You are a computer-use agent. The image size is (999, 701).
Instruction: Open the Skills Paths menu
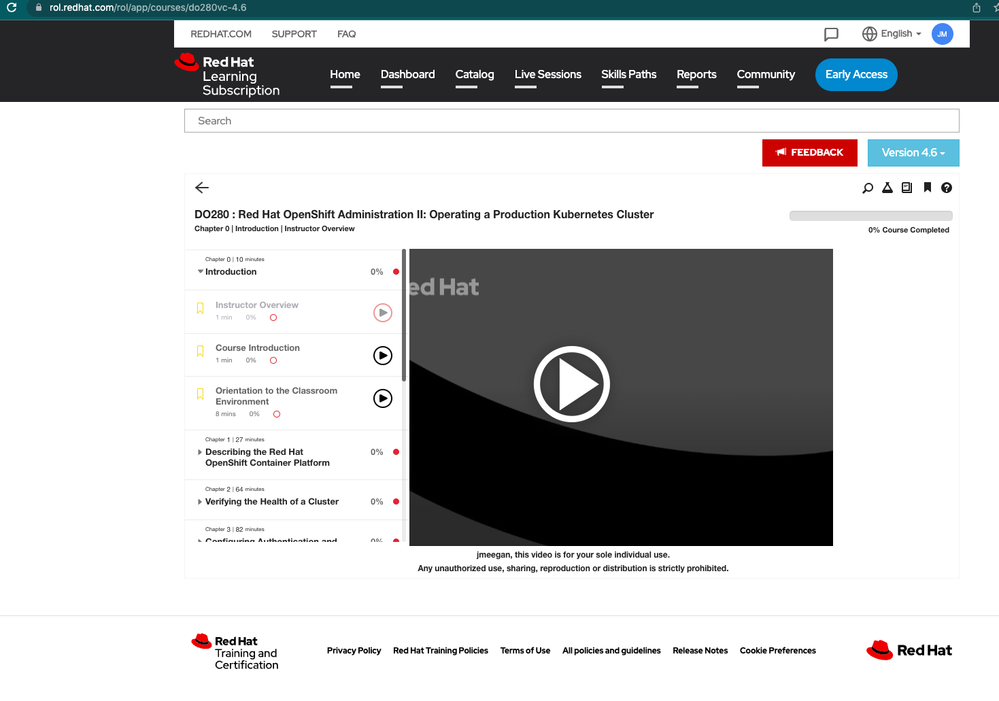(x=628, y=74)
